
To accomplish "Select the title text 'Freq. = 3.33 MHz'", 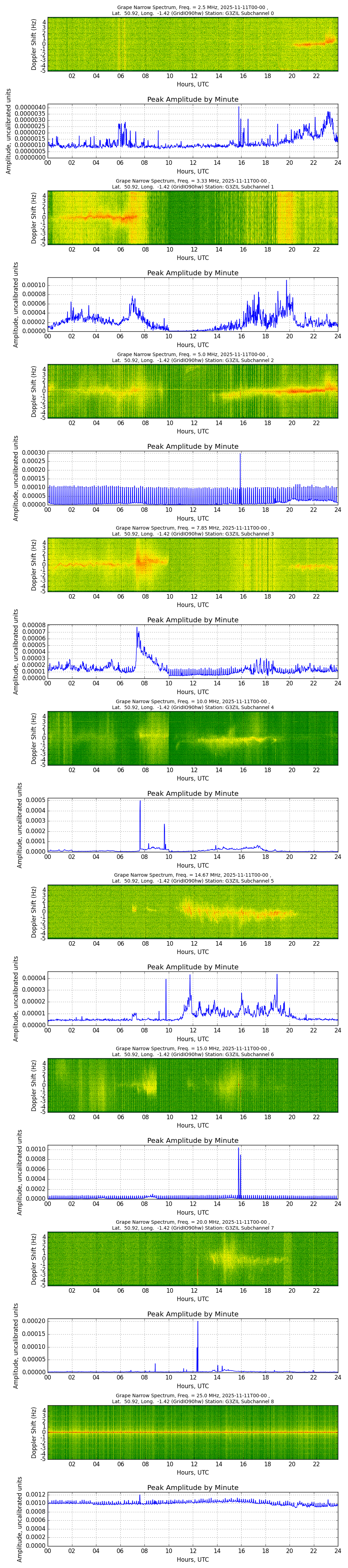I will [199, 181].
